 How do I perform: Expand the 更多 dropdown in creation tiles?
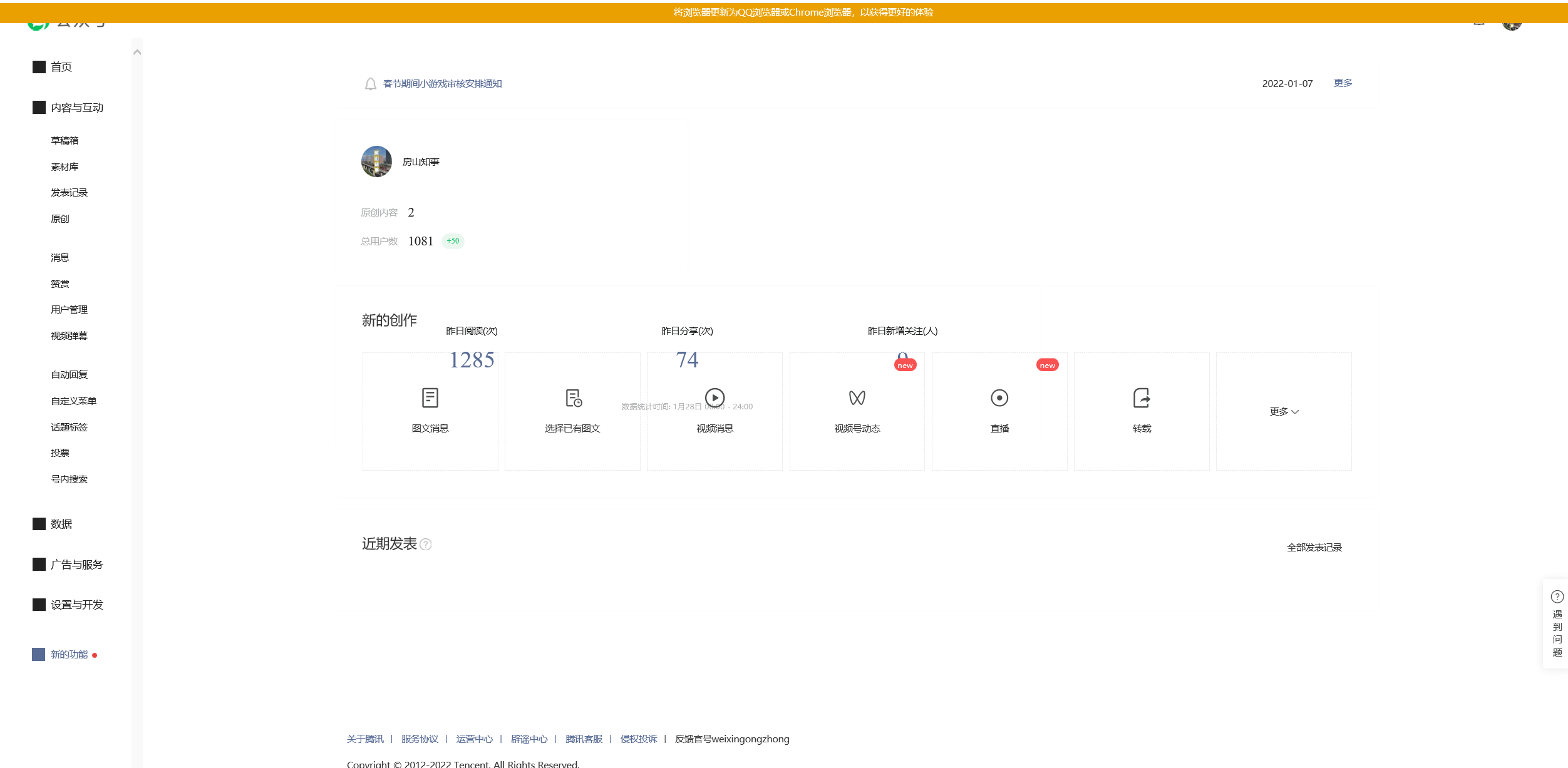(1284, 412)
